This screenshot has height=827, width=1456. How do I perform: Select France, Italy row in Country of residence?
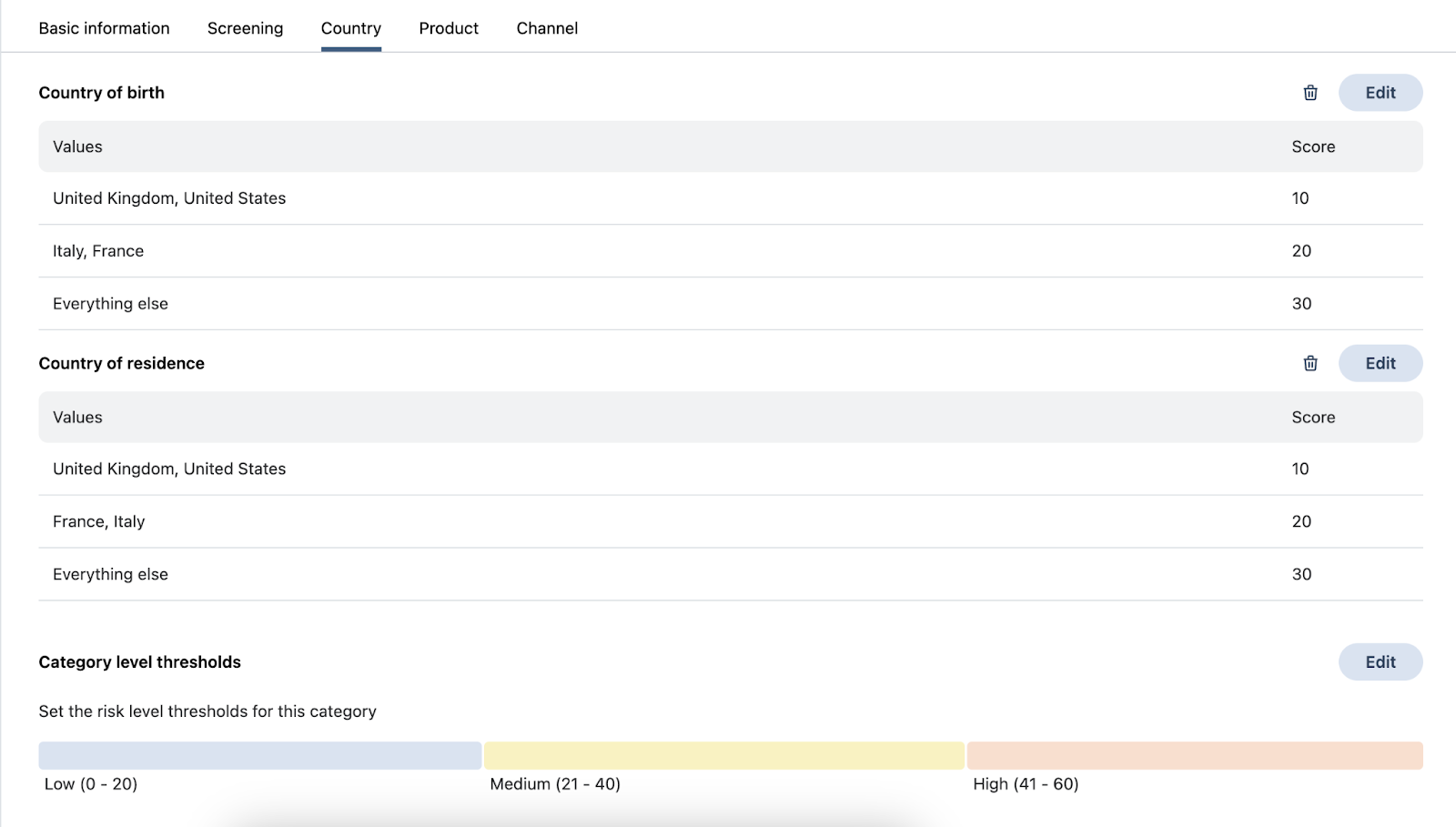[x=98, y=521]
